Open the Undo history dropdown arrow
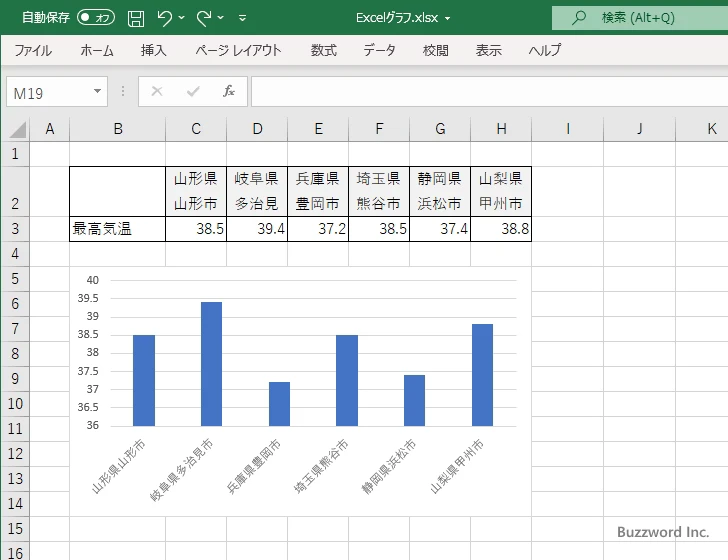This screenshot has height=560, width=728. (x=182, y=18)
